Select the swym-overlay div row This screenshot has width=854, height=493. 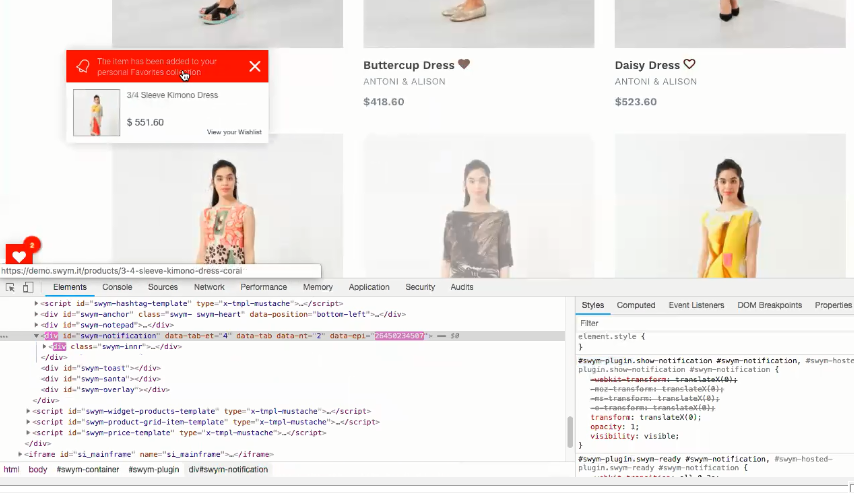pyautogui.click(x=105, y=390)
